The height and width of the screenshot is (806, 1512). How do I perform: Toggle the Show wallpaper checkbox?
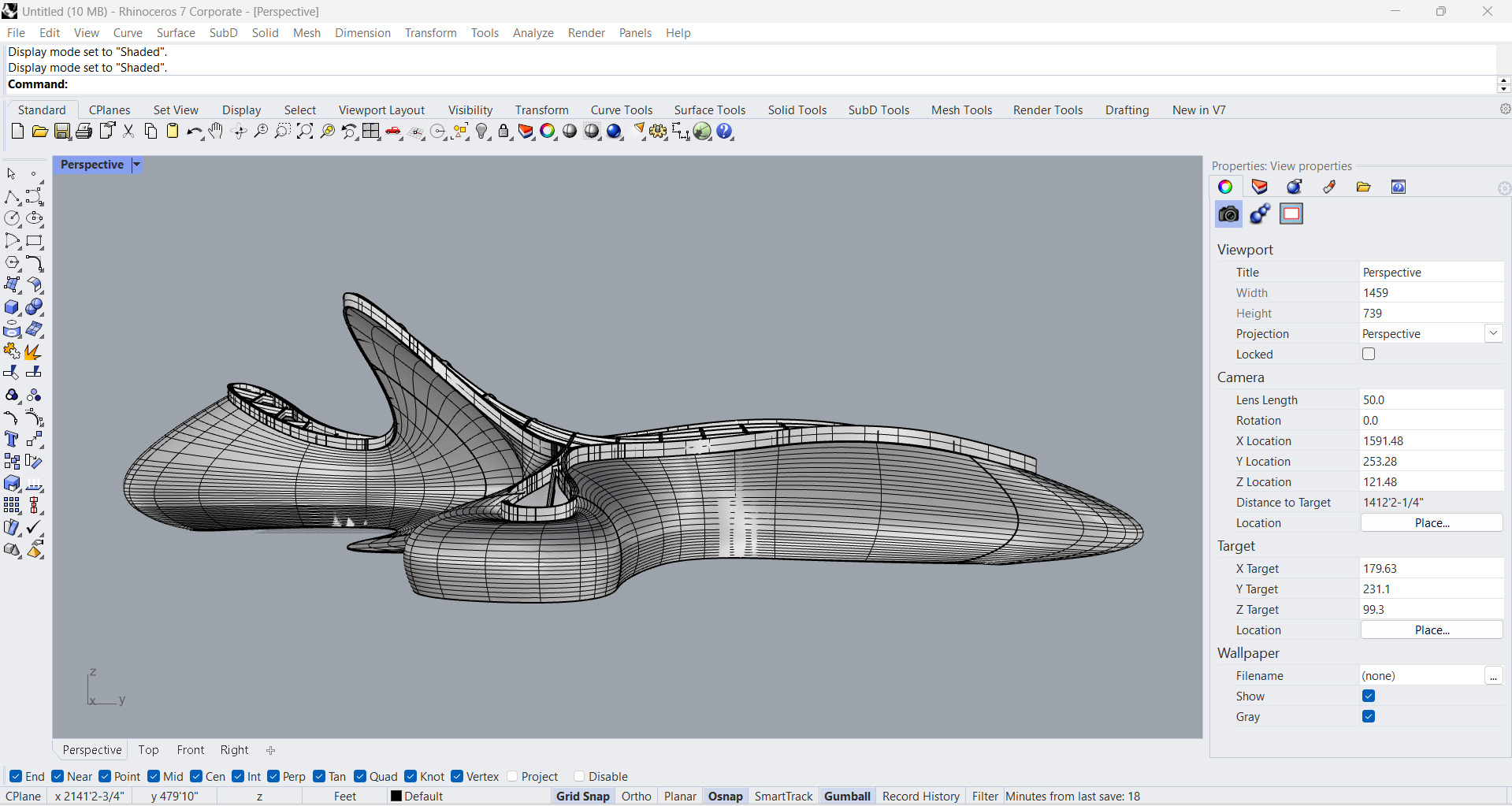pyautogui.click(x=1369, y=696)
